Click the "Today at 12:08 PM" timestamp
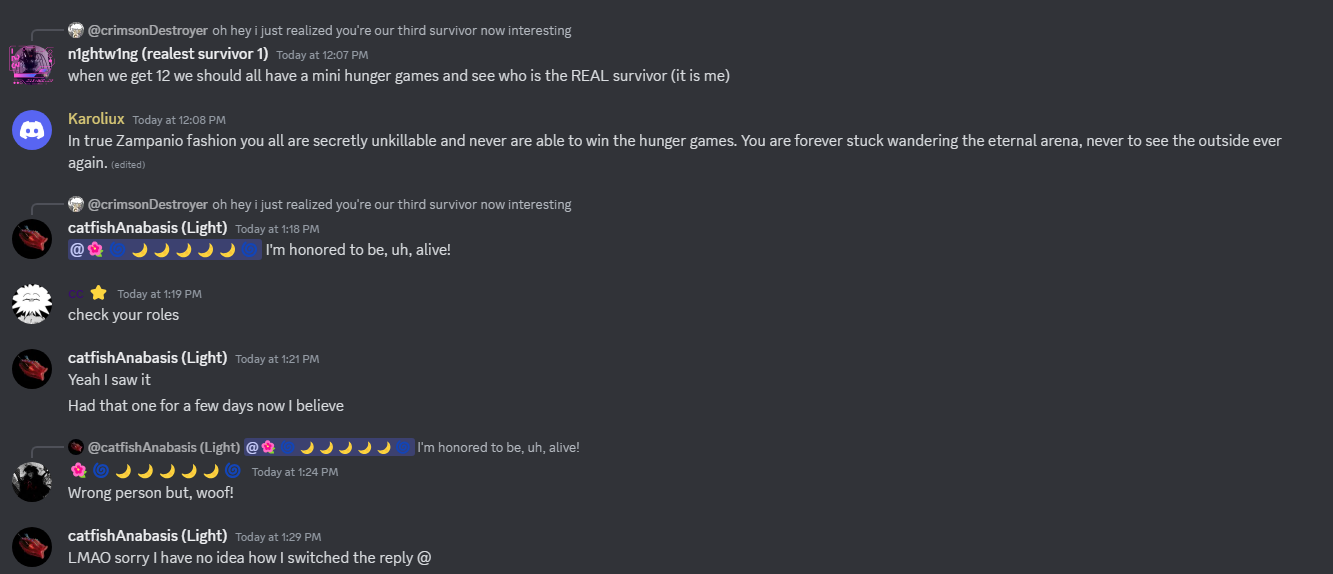 (179, 120)
